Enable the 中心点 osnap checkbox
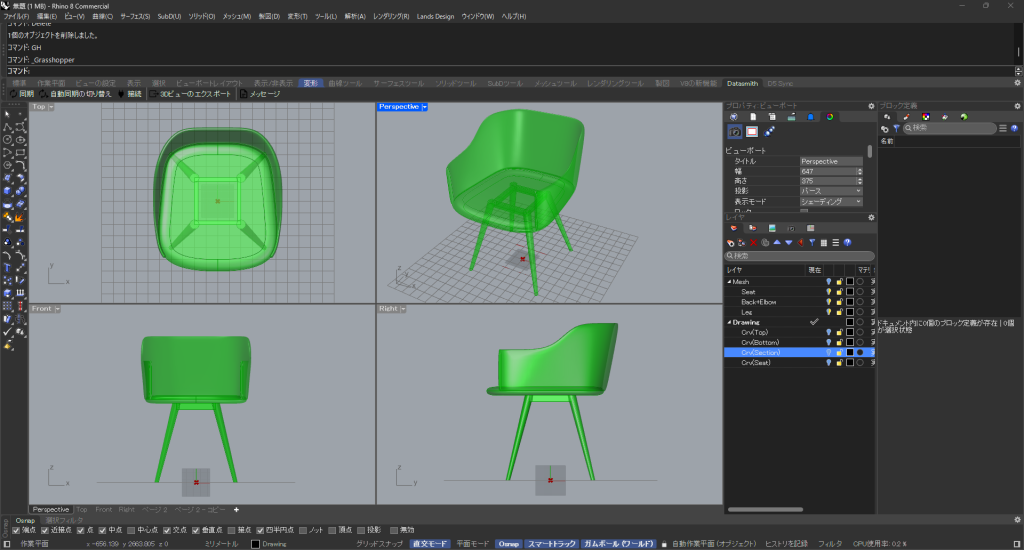This screenshot has width=1024, height=550. point(130,530)
